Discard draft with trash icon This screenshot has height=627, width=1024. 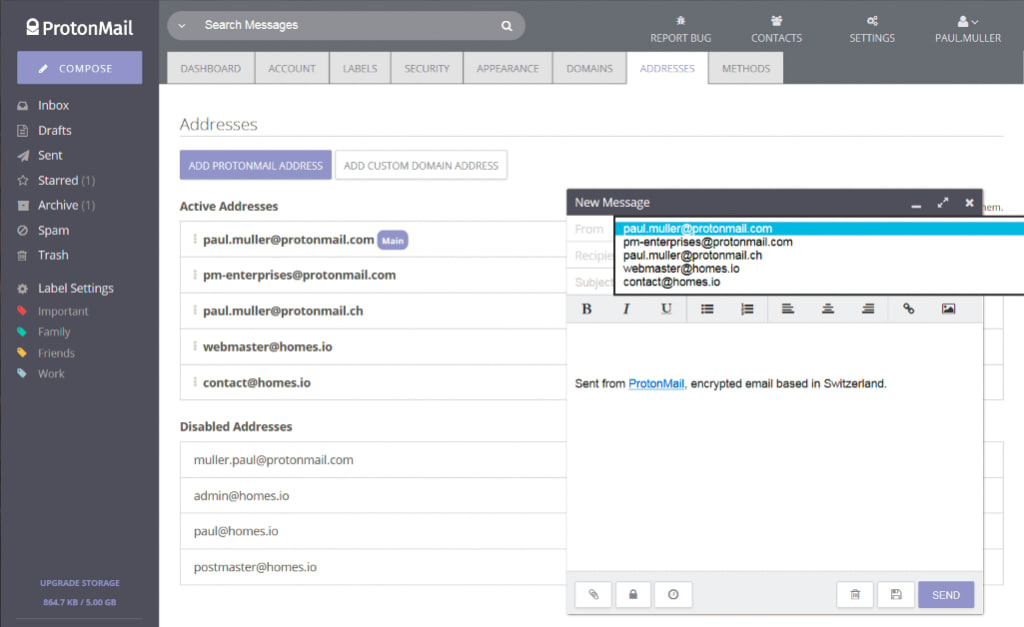click(855, 594)
